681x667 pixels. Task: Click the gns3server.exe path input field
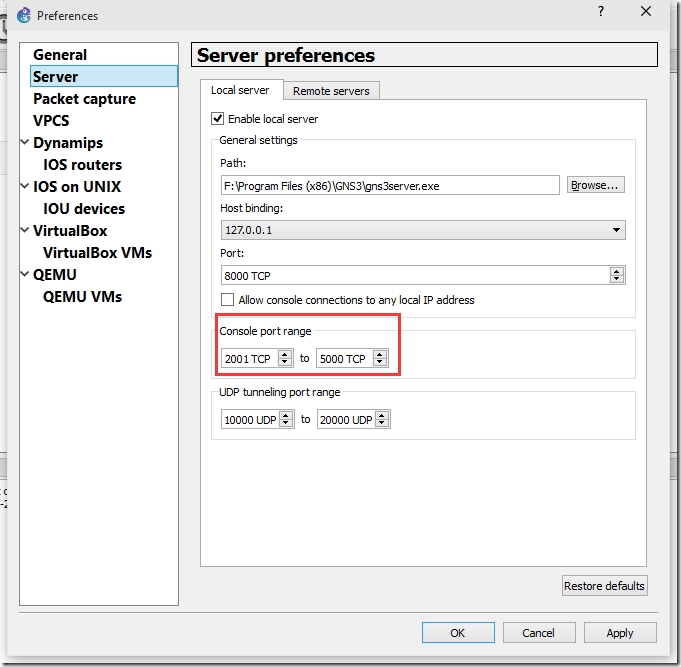(x=390, y=186)
